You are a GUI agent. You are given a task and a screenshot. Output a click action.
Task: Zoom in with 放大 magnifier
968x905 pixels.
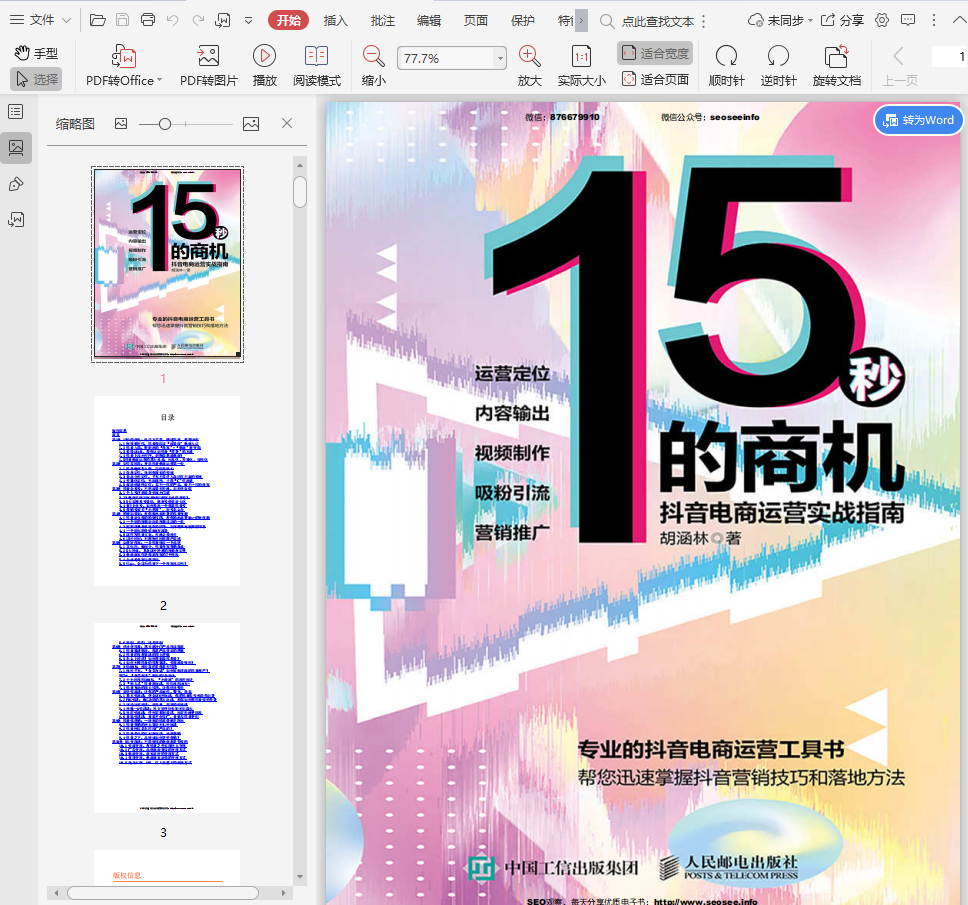coord(530,57)
